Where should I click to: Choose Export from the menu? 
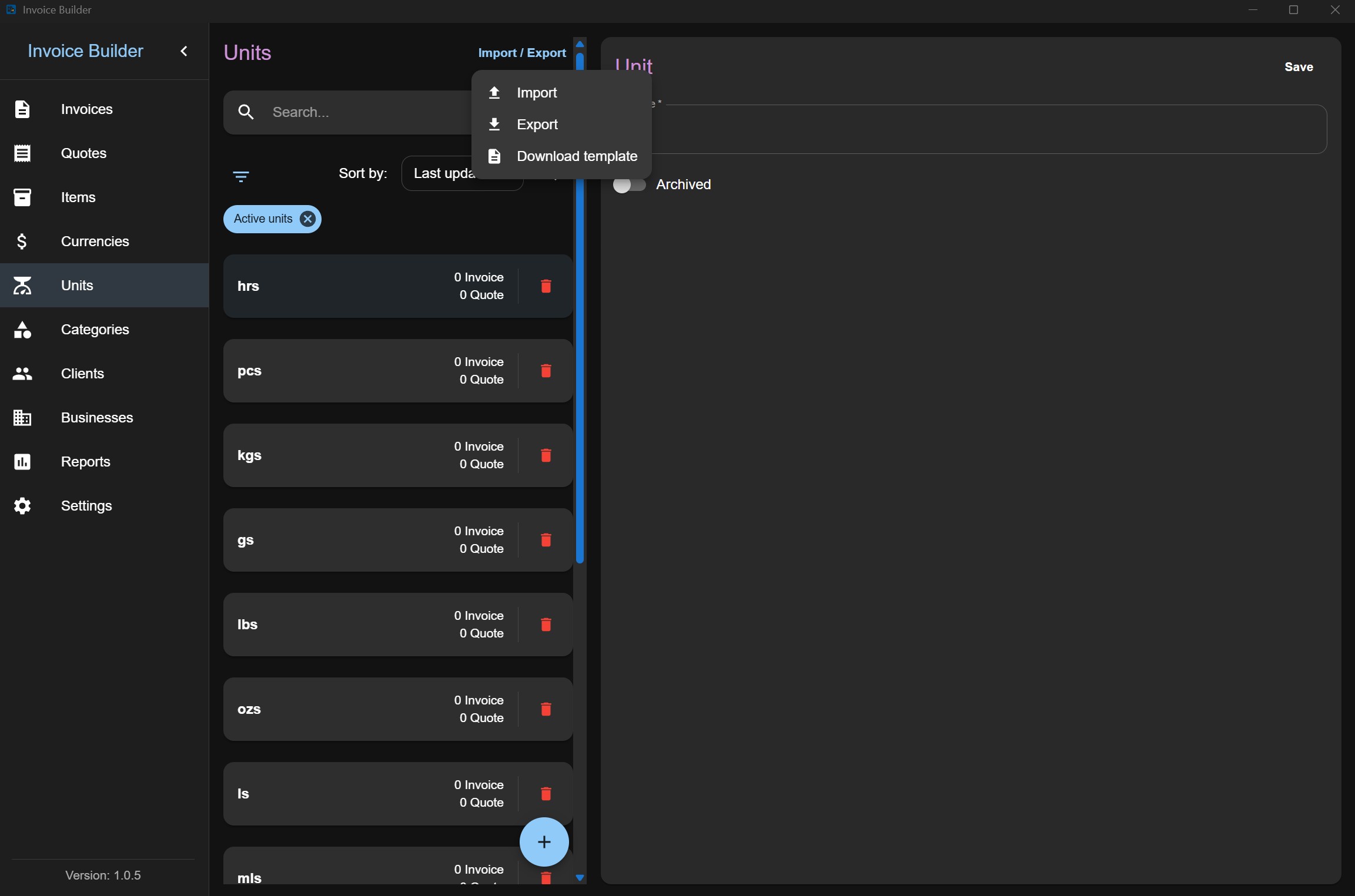click(x=561, y=125)
